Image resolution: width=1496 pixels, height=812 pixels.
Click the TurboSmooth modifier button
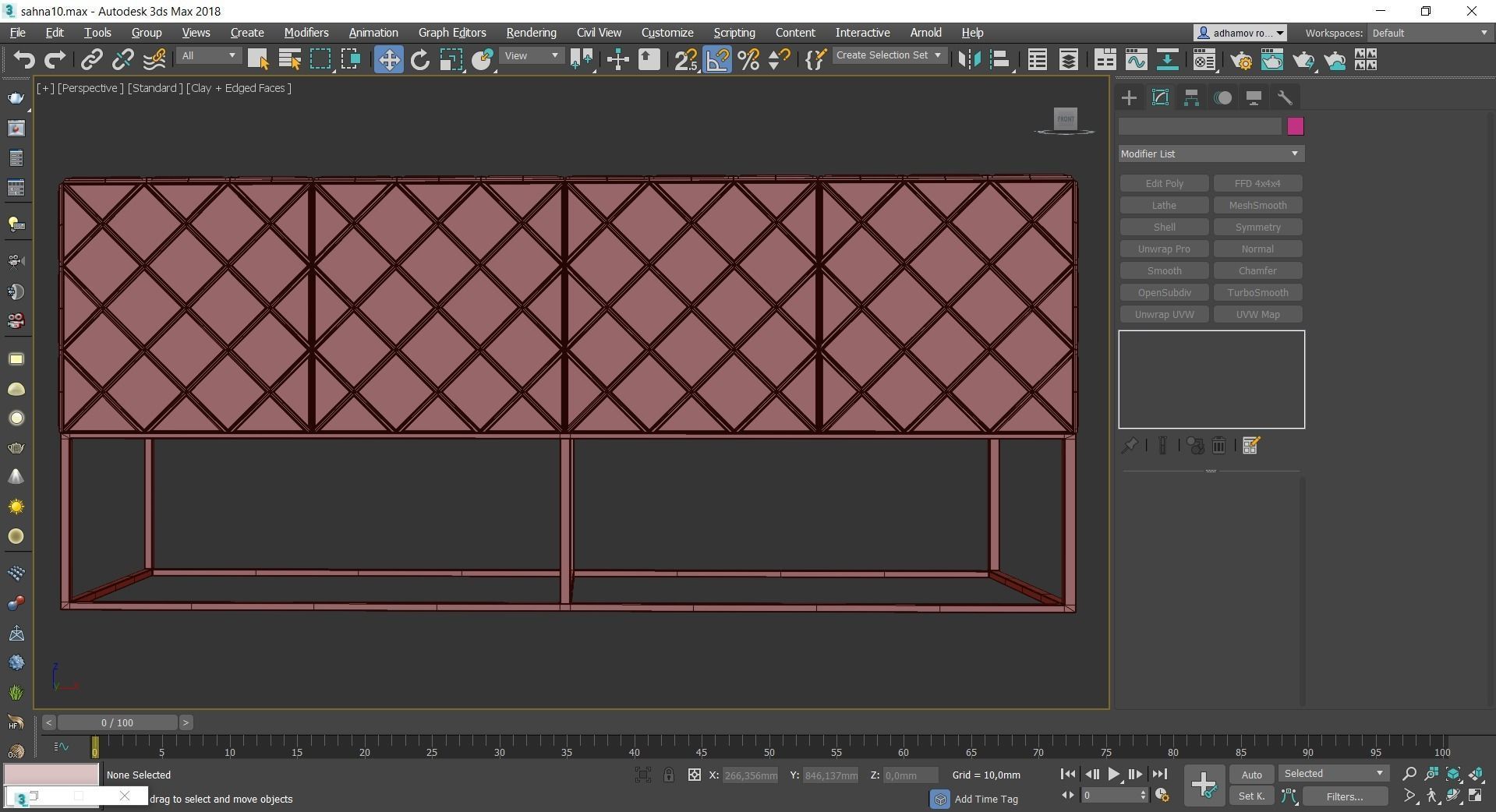(x=1257, y=292)
